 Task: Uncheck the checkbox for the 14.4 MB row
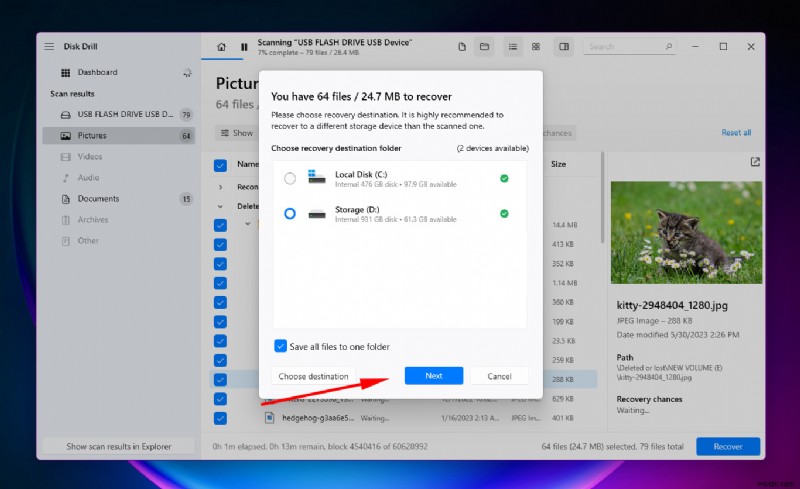(220, 225)
